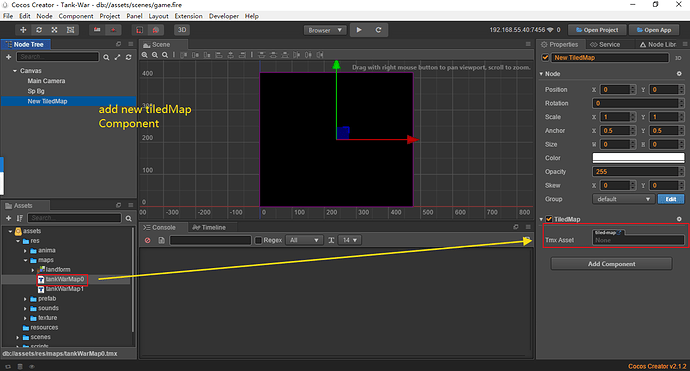Viewport: 690px width, 371px height.
Task: Click the Open Project button
Action: pos(597,30)
